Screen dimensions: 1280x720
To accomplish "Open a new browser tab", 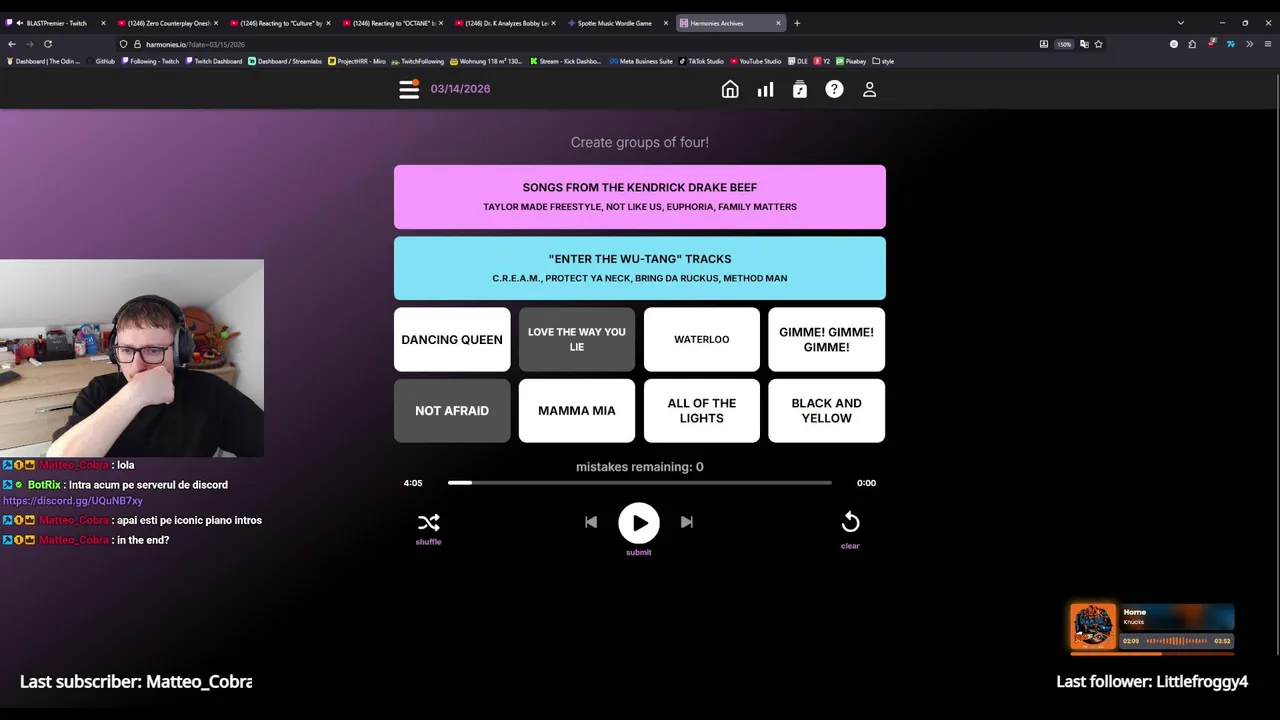I will point(797,23).
